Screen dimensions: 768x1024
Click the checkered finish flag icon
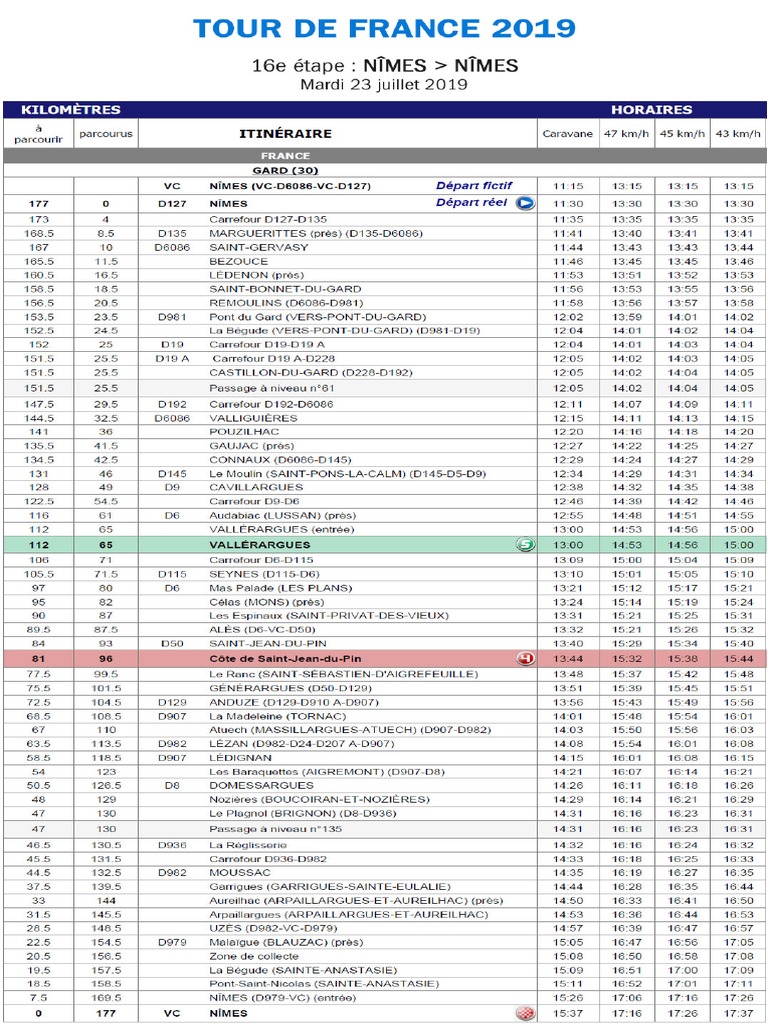coord(525,1014)
